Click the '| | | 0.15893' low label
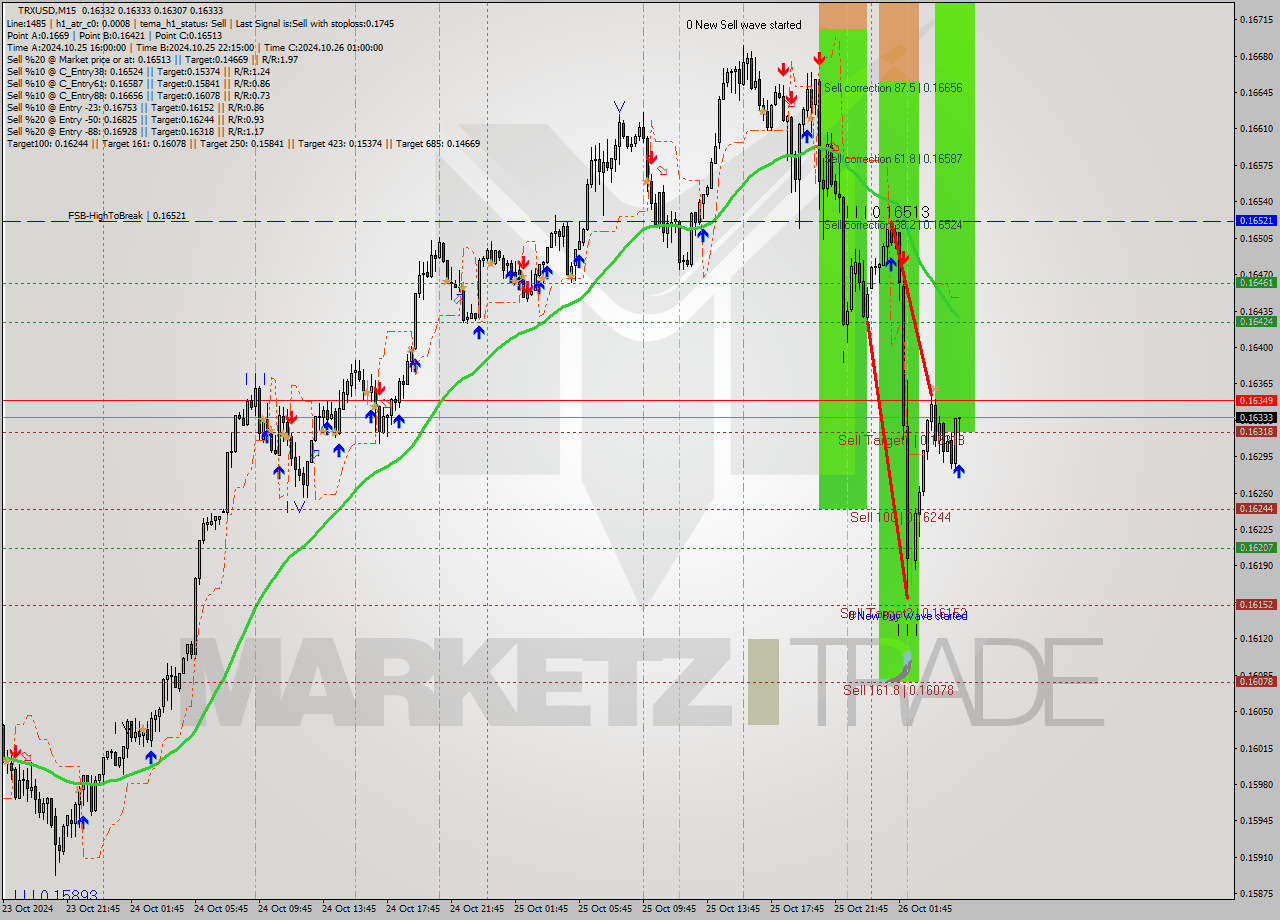 tap(55, 896)
